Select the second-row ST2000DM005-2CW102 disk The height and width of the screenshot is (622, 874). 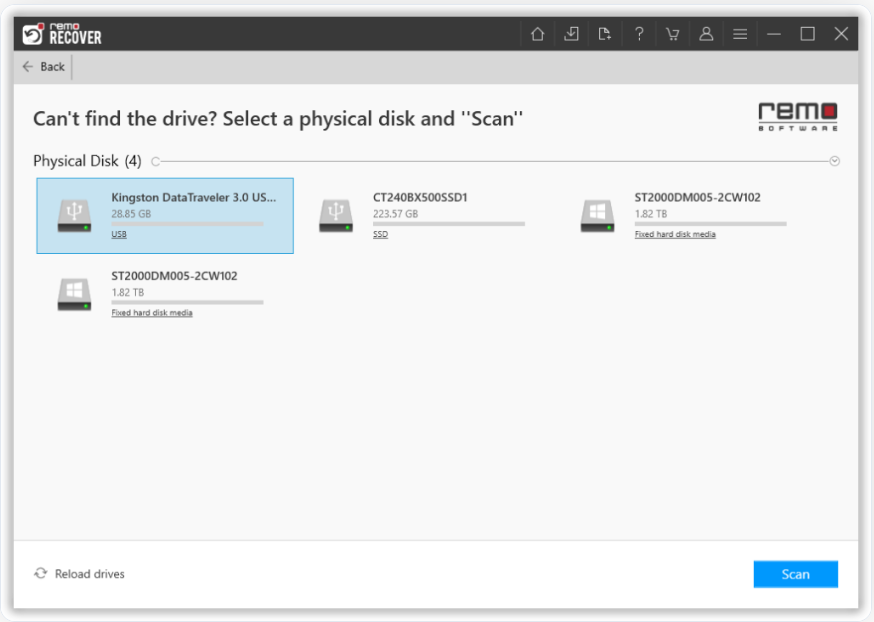(x=165, y=293)
